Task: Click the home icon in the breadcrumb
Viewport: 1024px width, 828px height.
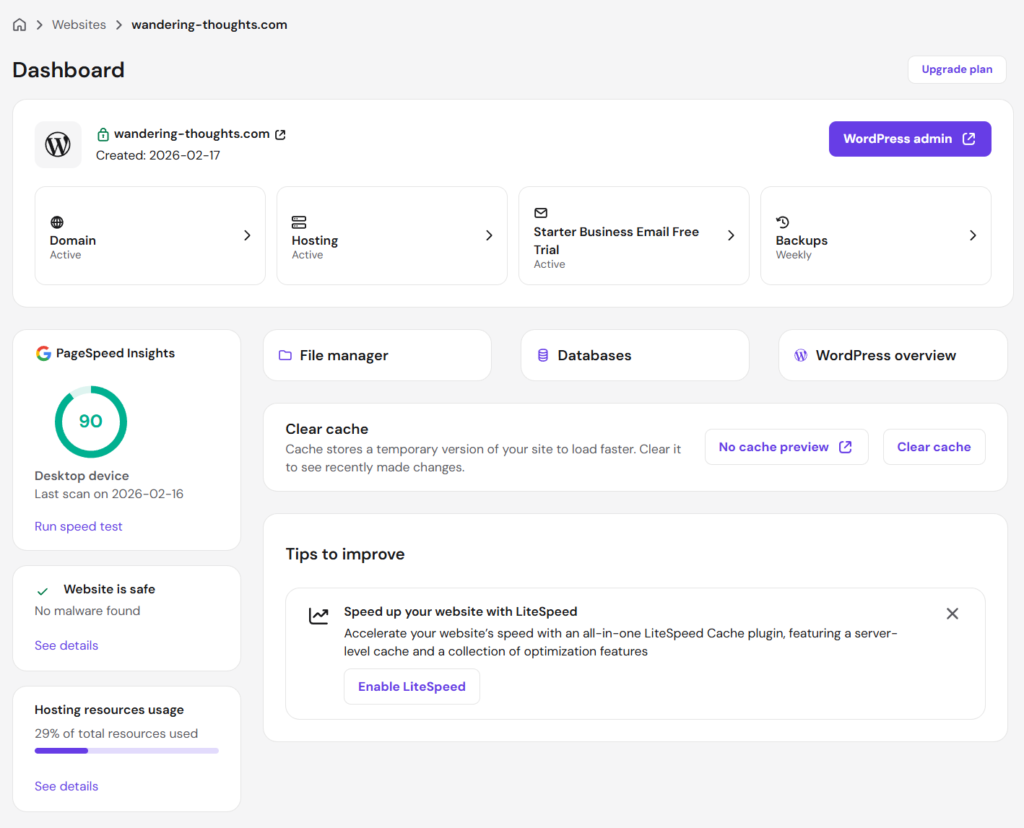Action: (20, 25)
